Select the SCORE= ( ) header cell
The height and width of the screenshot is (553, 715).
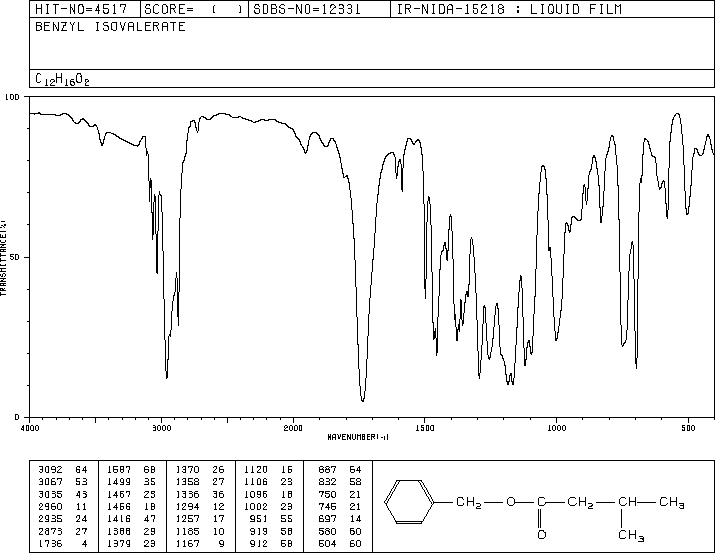[194, 9]
